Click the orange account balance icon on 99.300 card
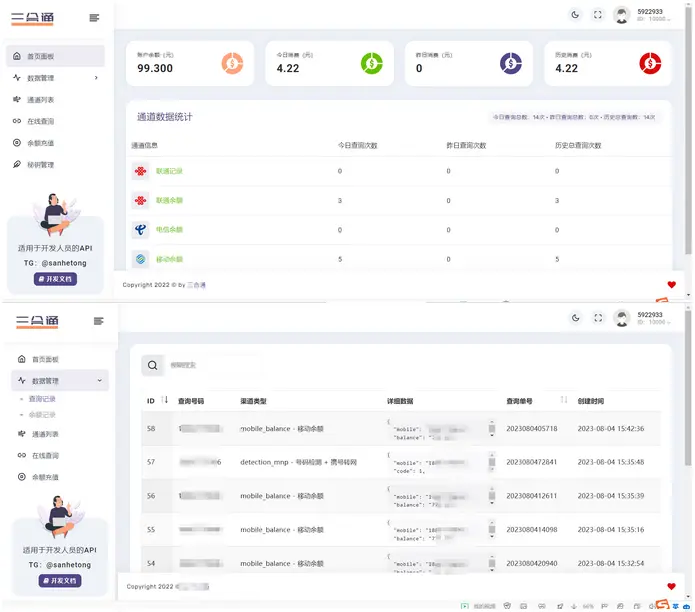This screenshot has height=612, width=695. pos(232,63)
